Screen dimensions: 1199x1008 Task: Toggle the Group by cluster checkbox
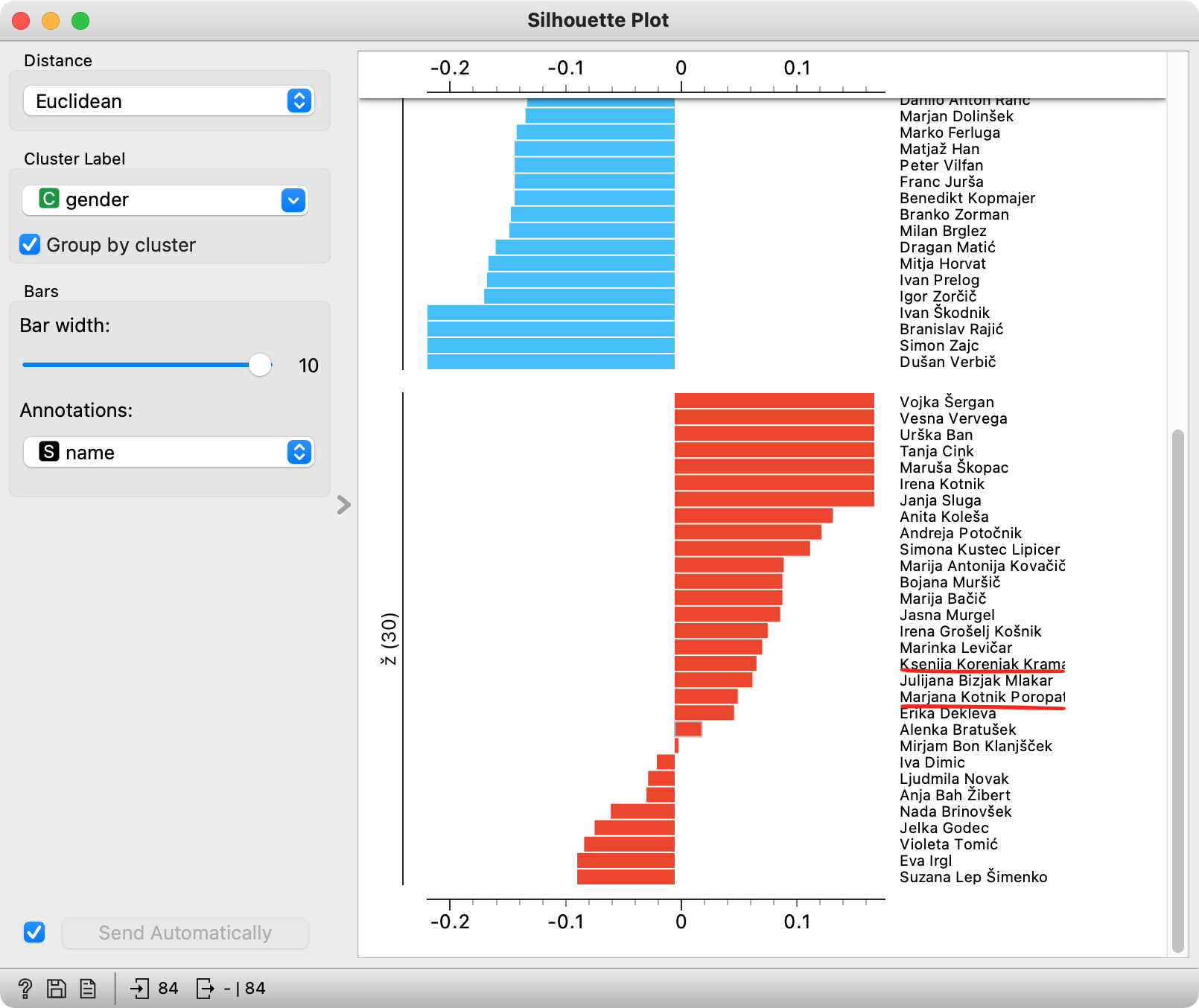(30, 244)
